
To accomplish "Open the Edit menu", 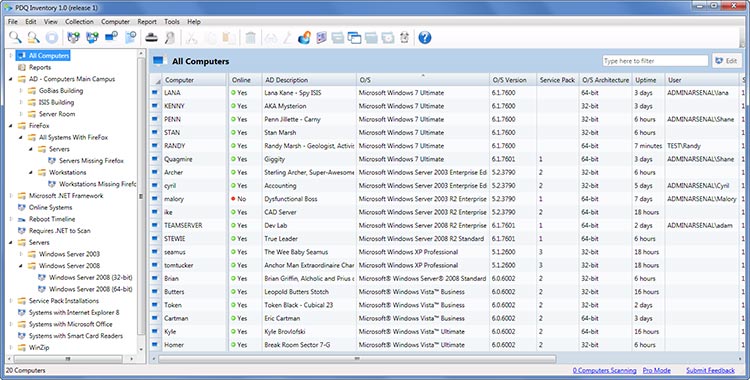I will (31, 22).
